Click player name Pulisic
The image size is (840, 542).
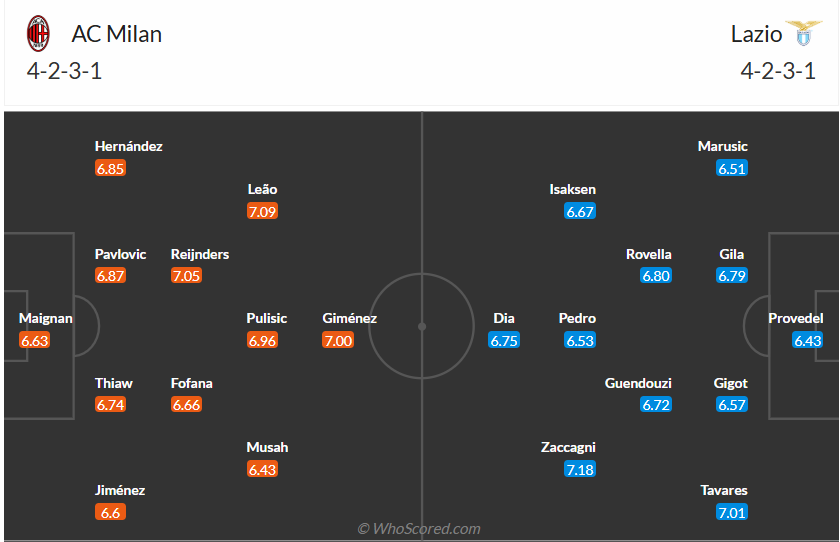267,318
